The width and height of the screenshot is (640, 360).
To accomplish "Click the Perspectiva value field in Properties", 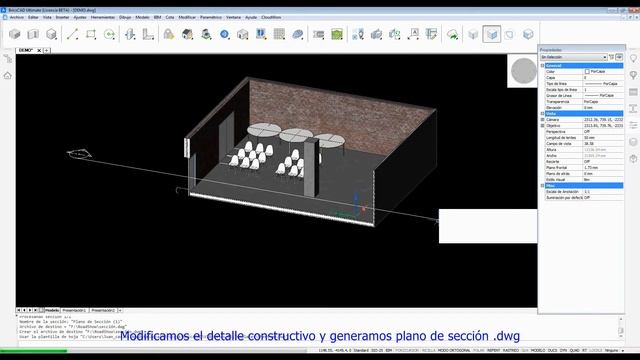I will 603,132.
